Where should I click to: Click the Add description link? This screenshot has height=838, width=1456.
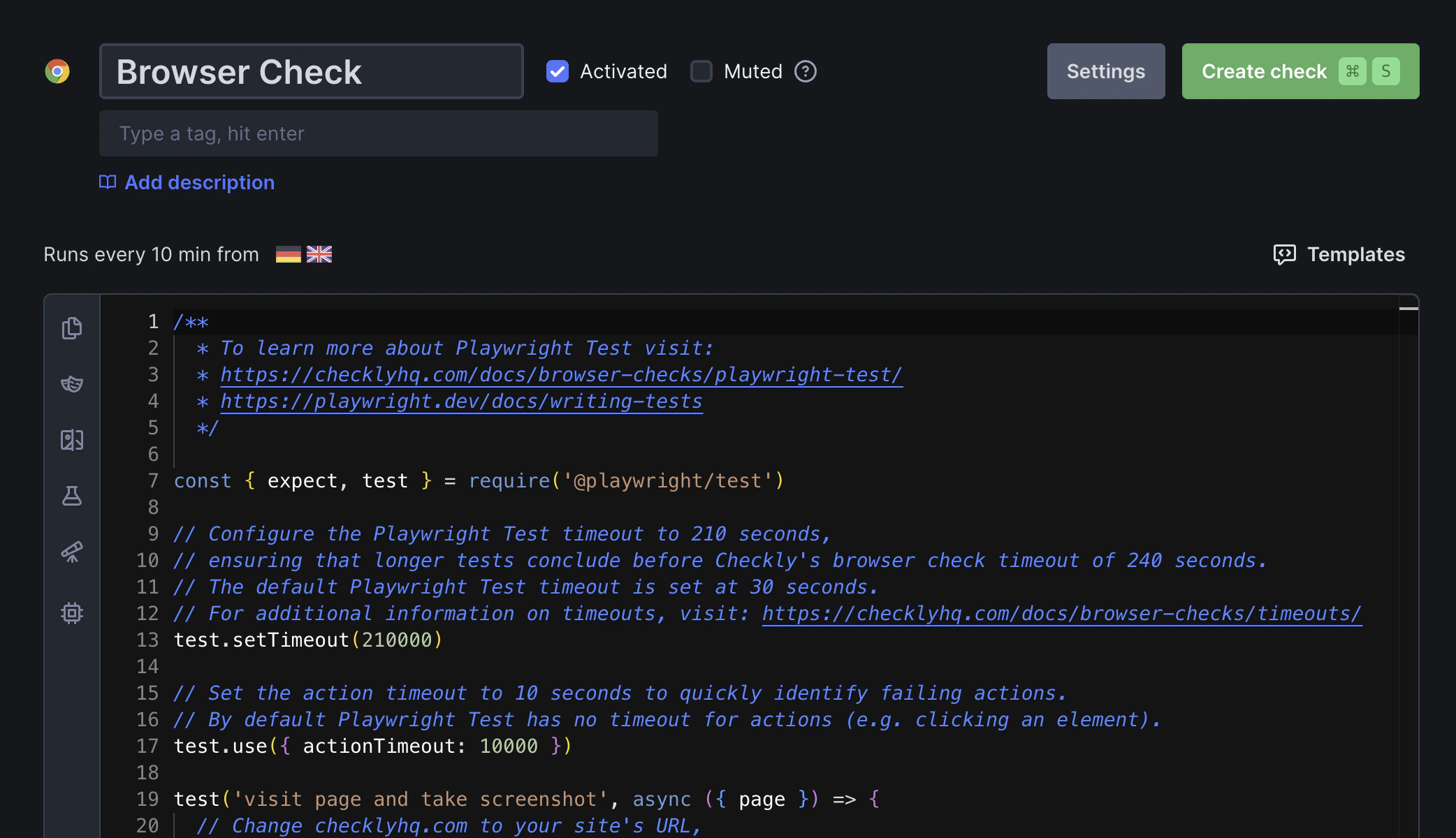(x=199, y=182)
